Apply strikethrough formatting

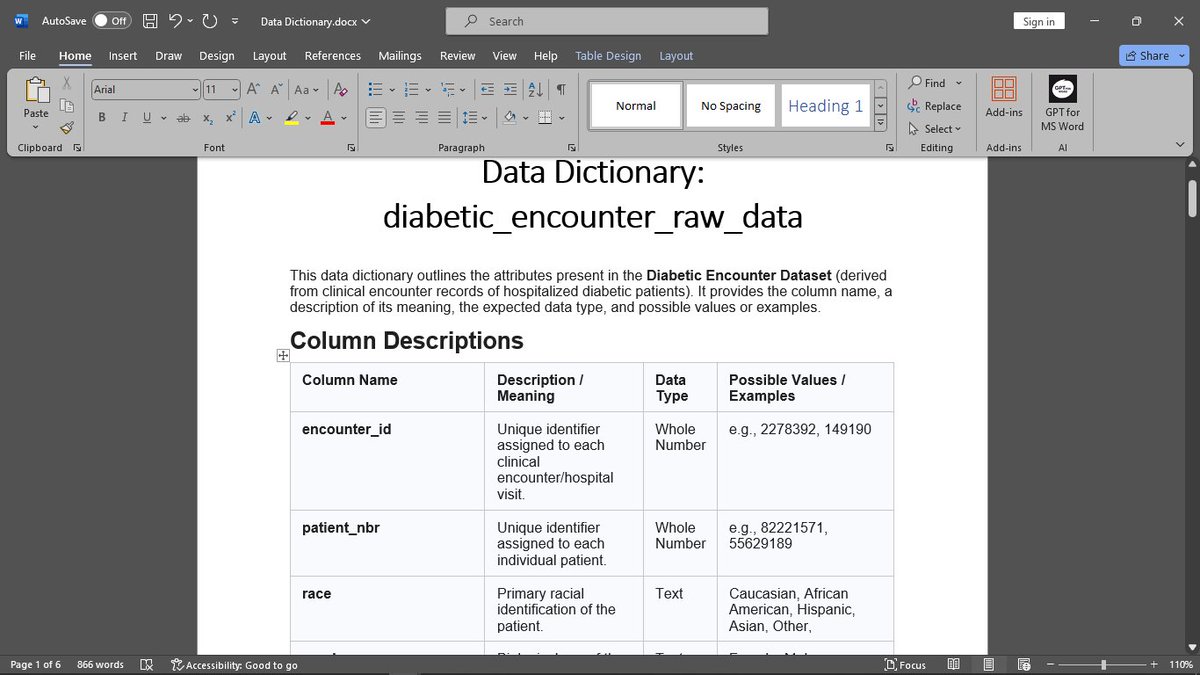(183, 118)
